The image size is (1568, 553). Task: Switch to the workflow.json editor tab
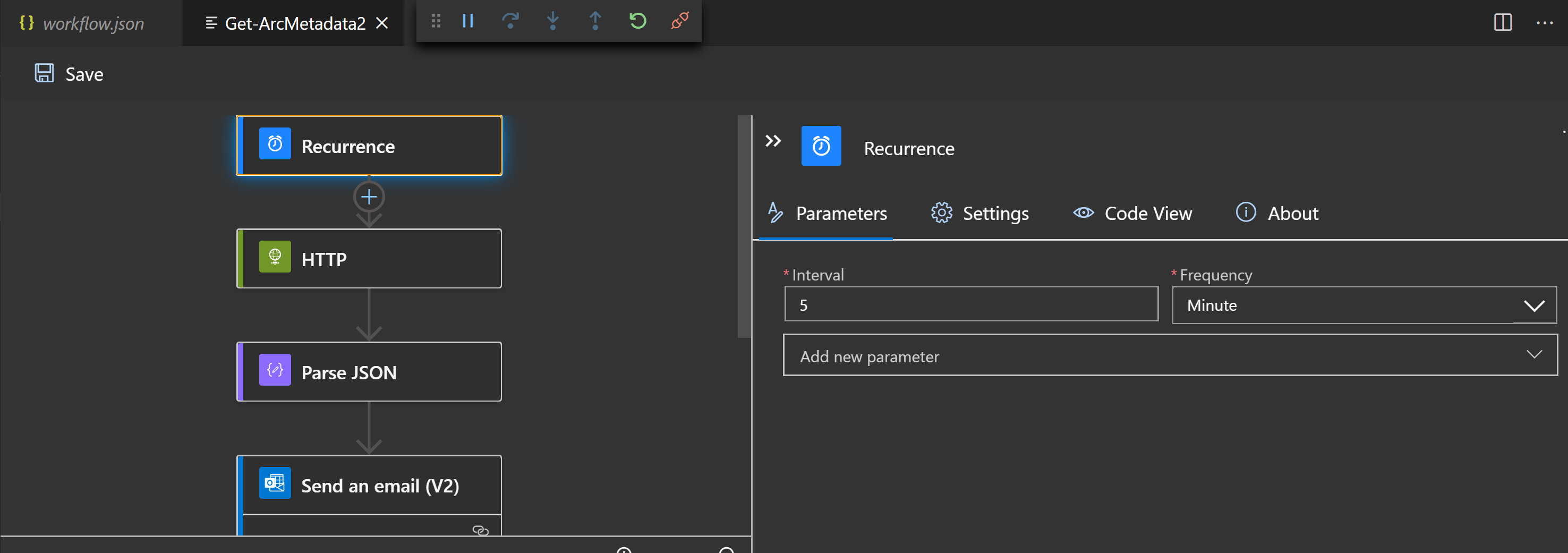tap(91, 22)
